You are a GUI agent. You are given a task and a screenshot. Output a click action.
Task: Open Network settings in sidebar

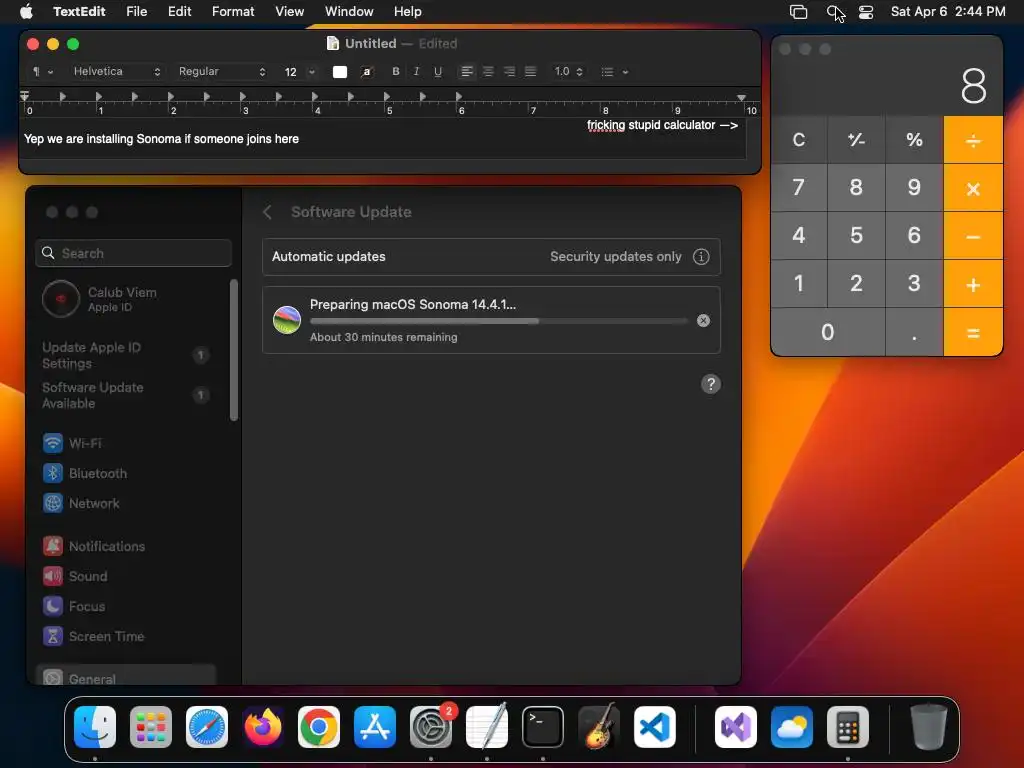coord(124,504)
